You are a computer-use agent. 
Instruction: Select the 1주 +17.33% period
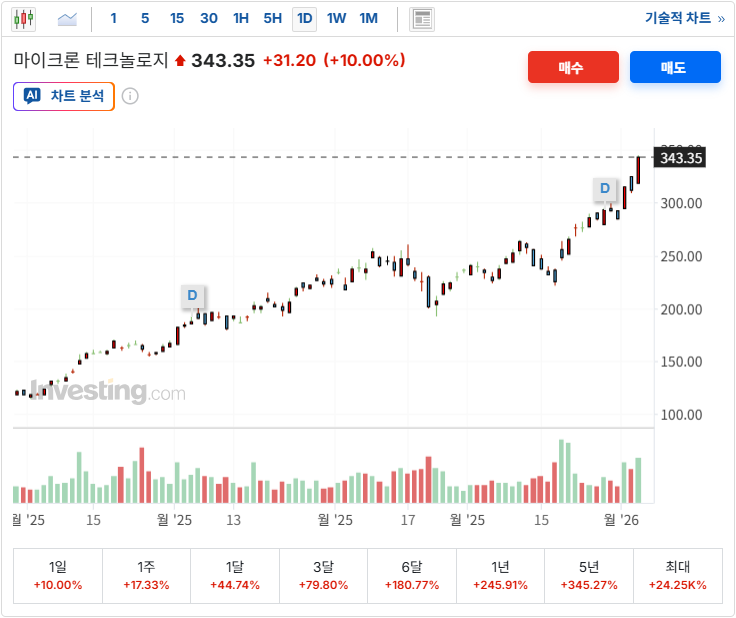pos(146,576)
